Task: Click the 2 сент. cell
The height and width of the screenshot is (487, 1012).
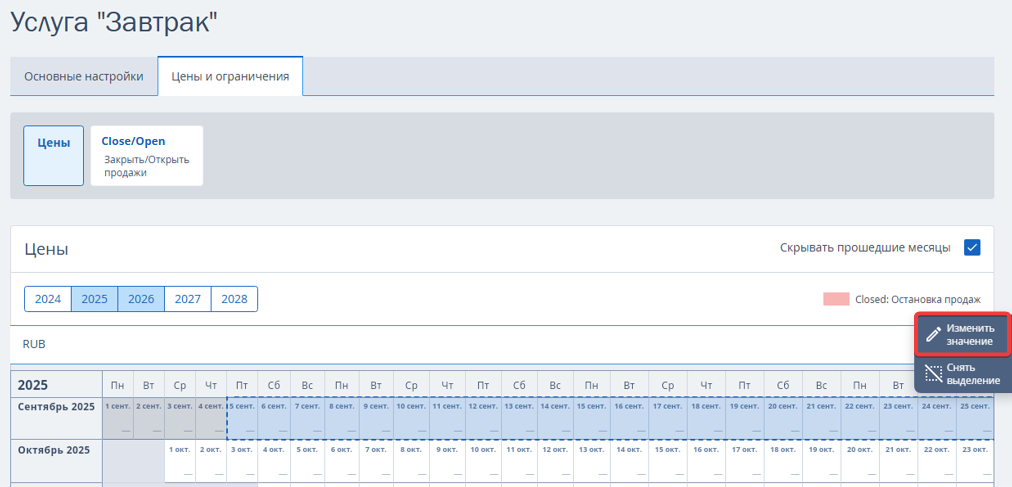Action: [149, 419]
